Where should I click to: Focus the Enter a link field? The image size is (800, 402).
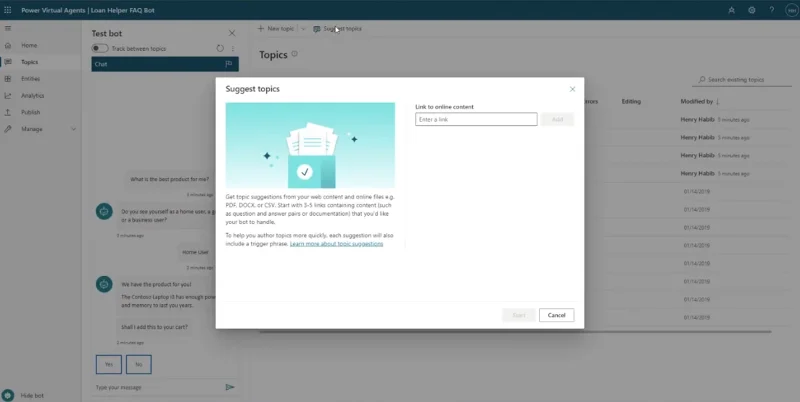click(476, 119)
